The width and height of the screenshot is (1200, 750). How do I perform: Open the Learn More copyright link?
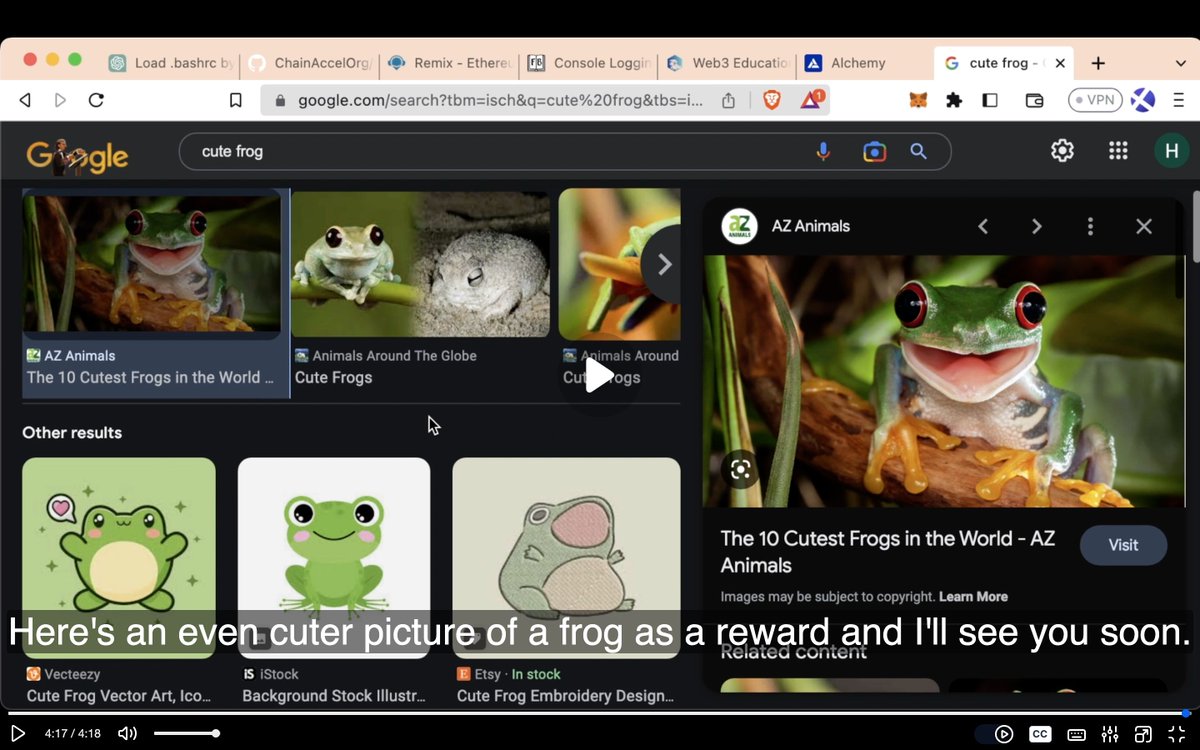coord(973,597)
